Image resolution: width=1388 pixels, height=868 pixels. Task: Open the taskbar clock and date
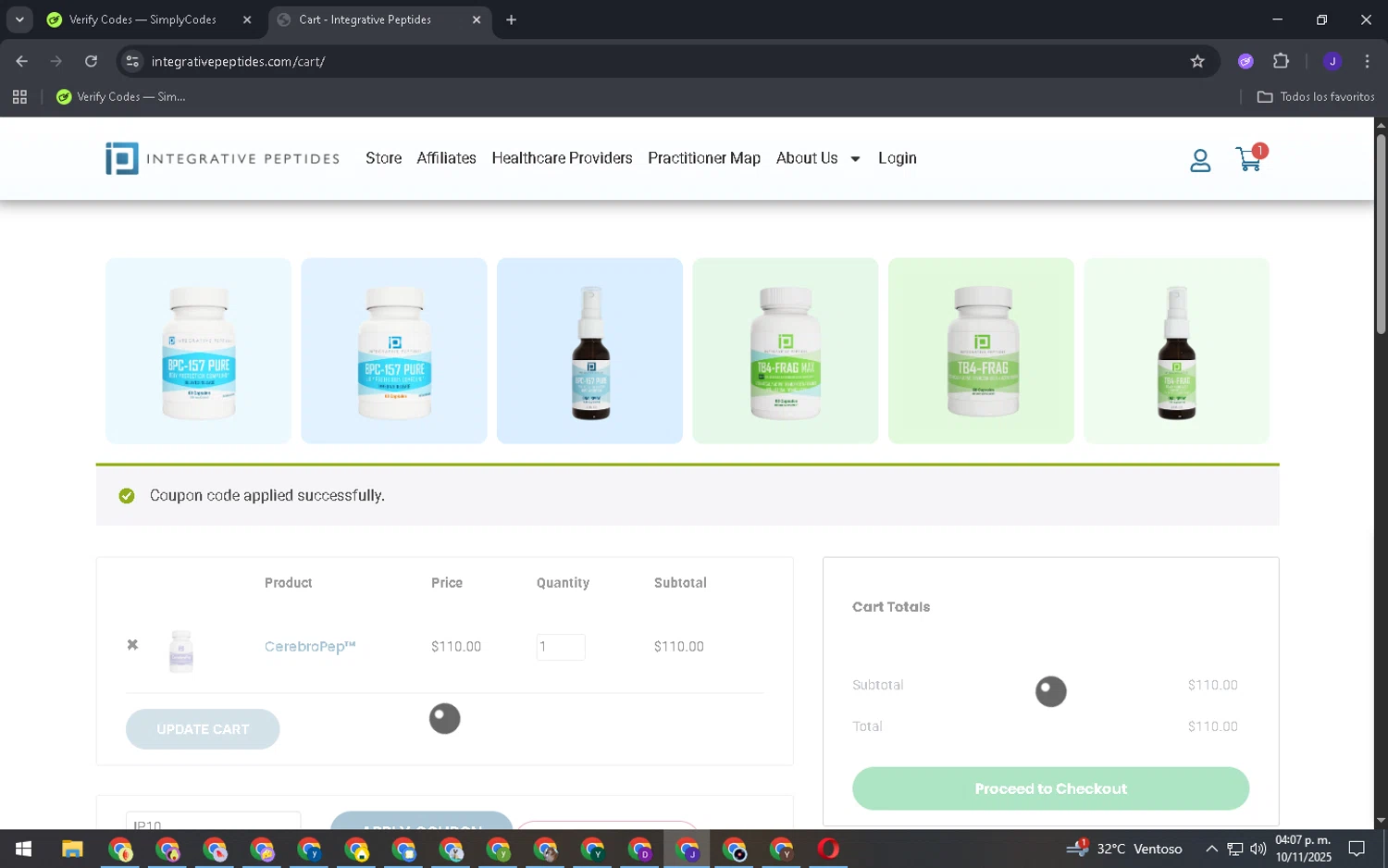[x=1302, y=849]
